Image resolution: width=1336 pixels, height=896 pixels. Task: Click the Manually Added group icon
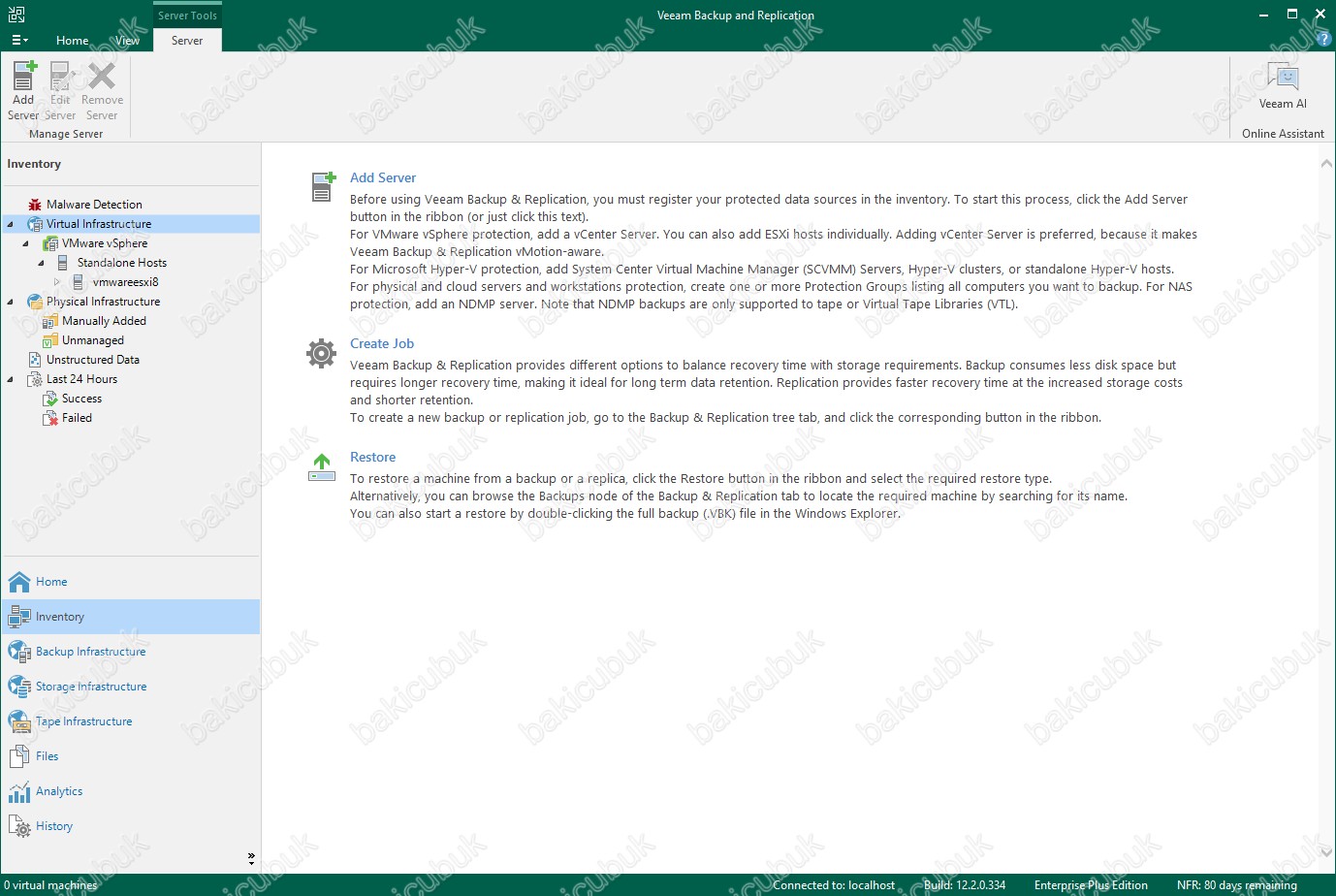pos(50,321)
